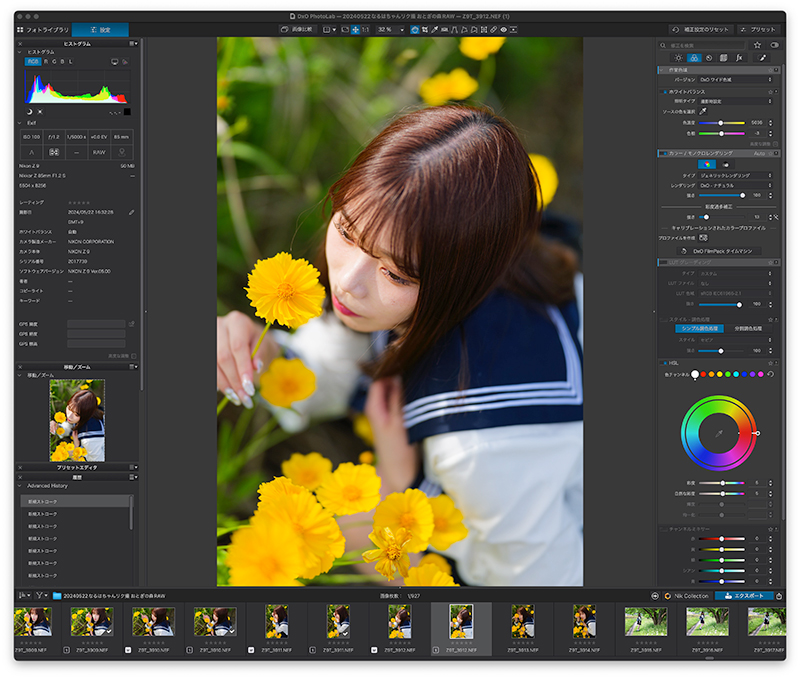
Task: Click the white balance source color eyedropper
Action: (x=703, y=111)
